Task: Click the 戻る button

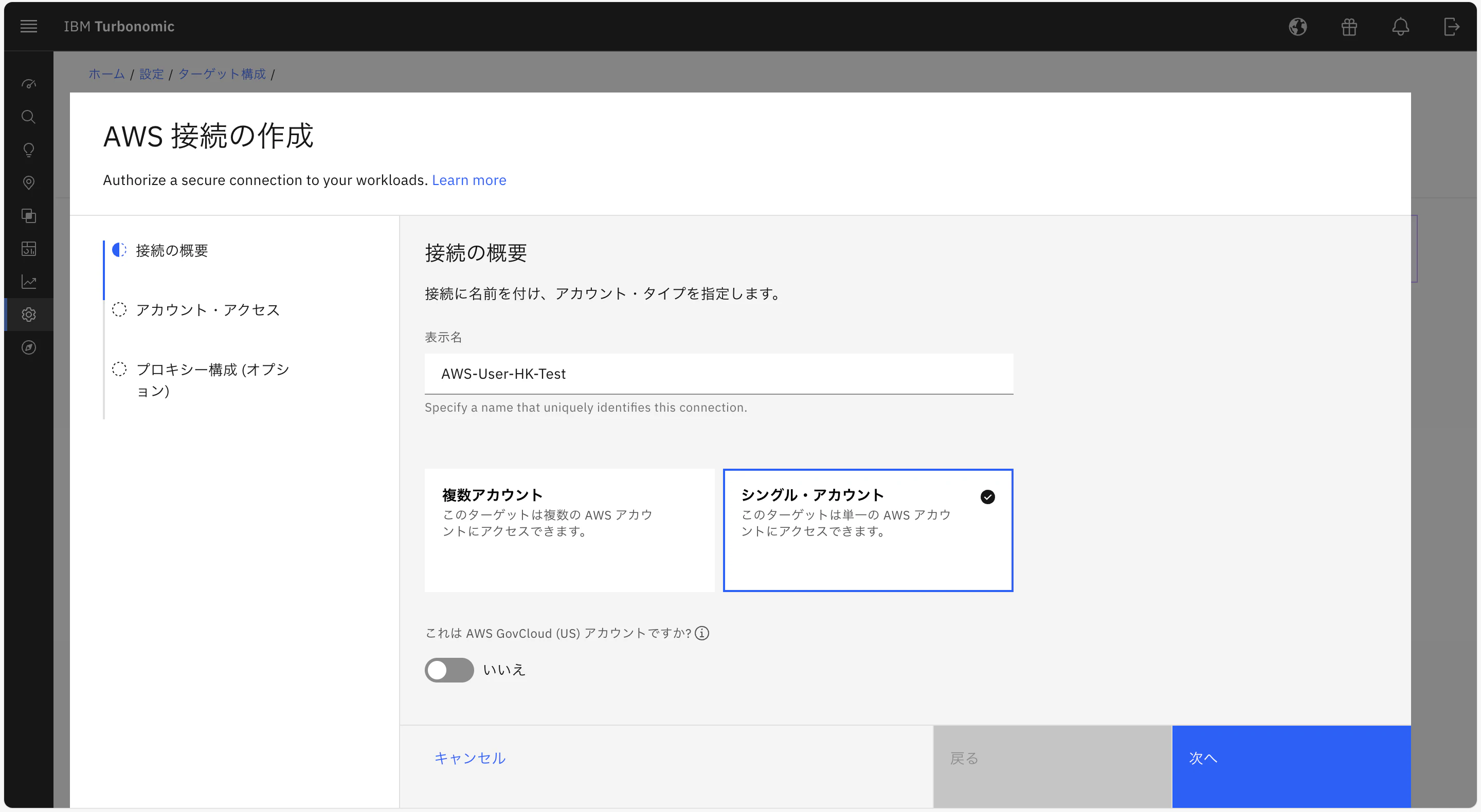Action: 1052,767
